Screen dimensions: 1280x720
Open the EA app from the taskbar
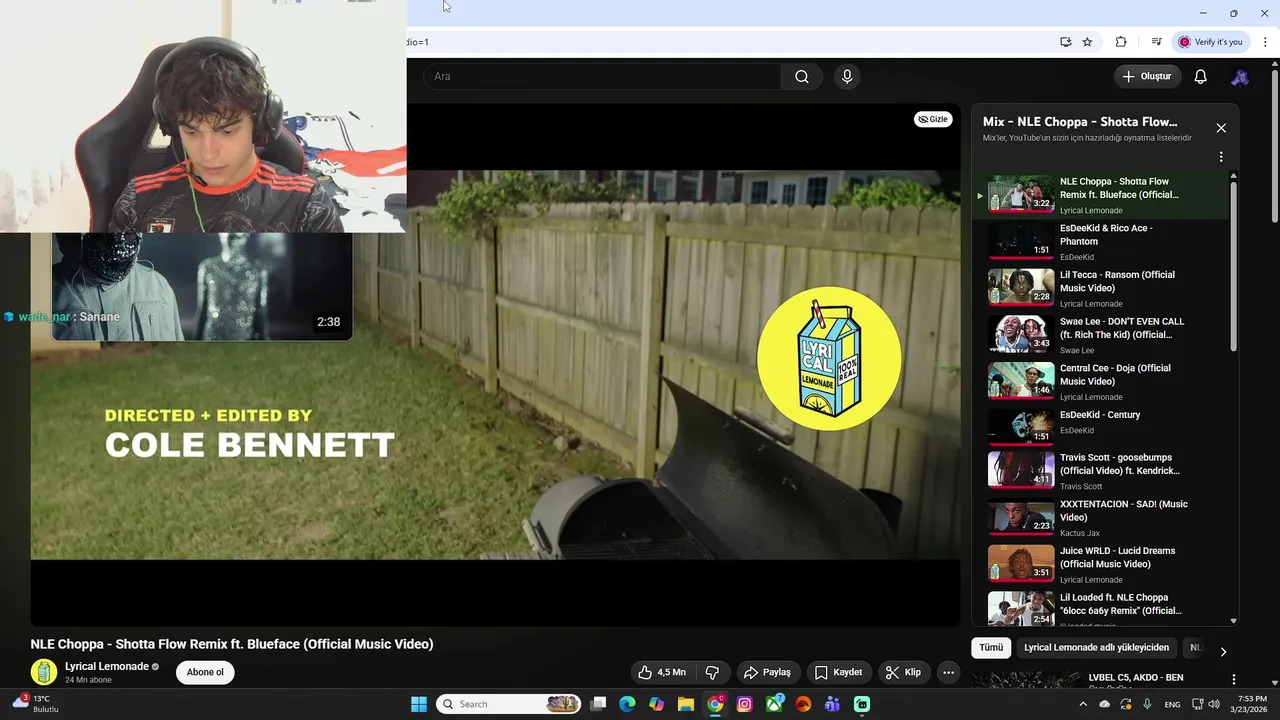(x=803, y=704)
